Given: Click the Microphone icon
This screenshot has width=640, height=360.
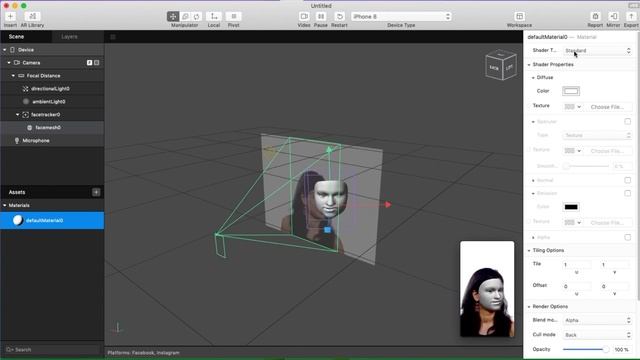Looking at the screenshot, I should [x=17, y=141].
